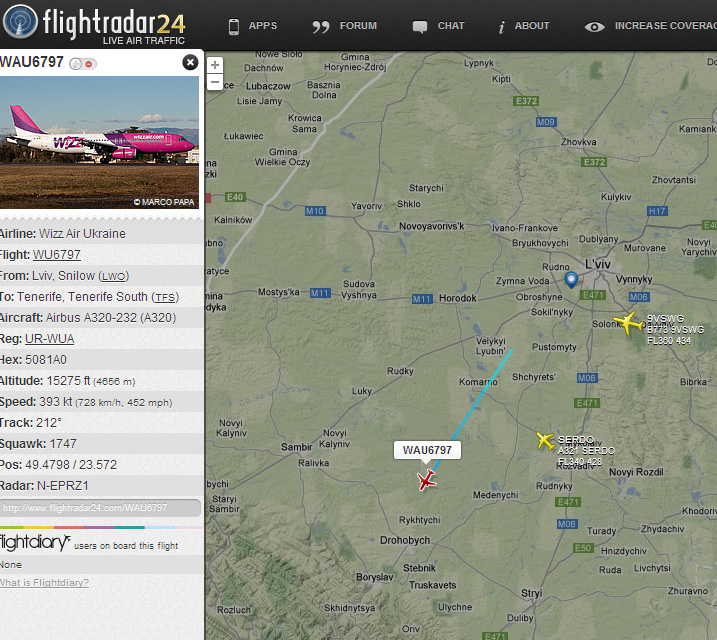
Task: Click the Forum quotation marks icon
Action: [321, 27]
